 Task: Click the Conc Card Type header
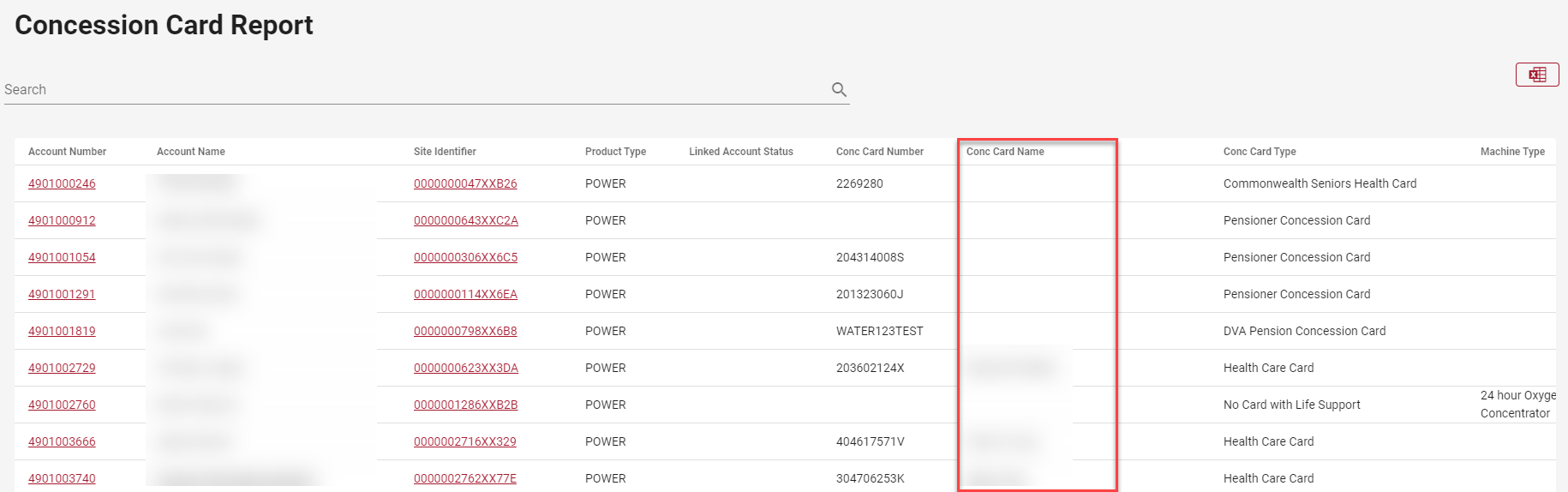(1260, 152)
